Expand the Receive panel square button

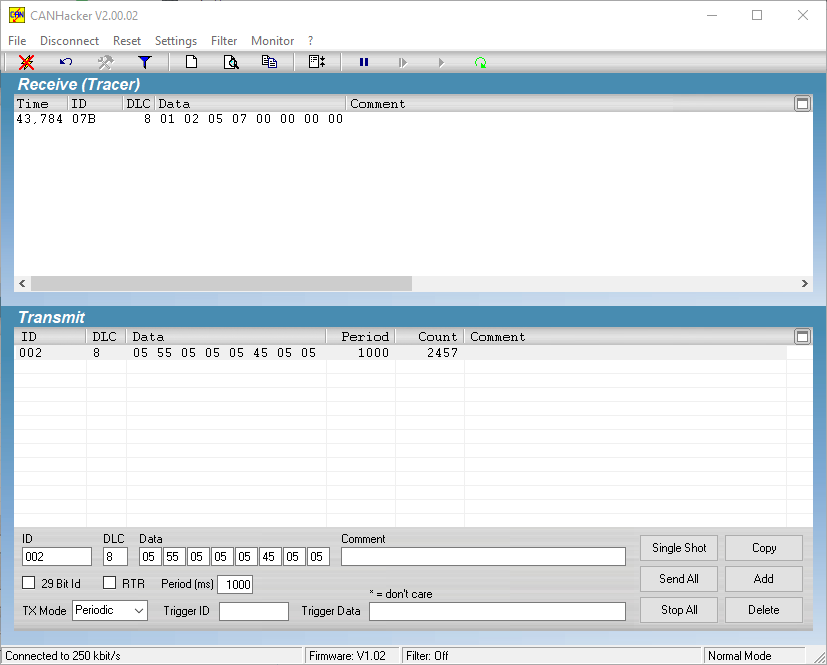pos(802,103)
